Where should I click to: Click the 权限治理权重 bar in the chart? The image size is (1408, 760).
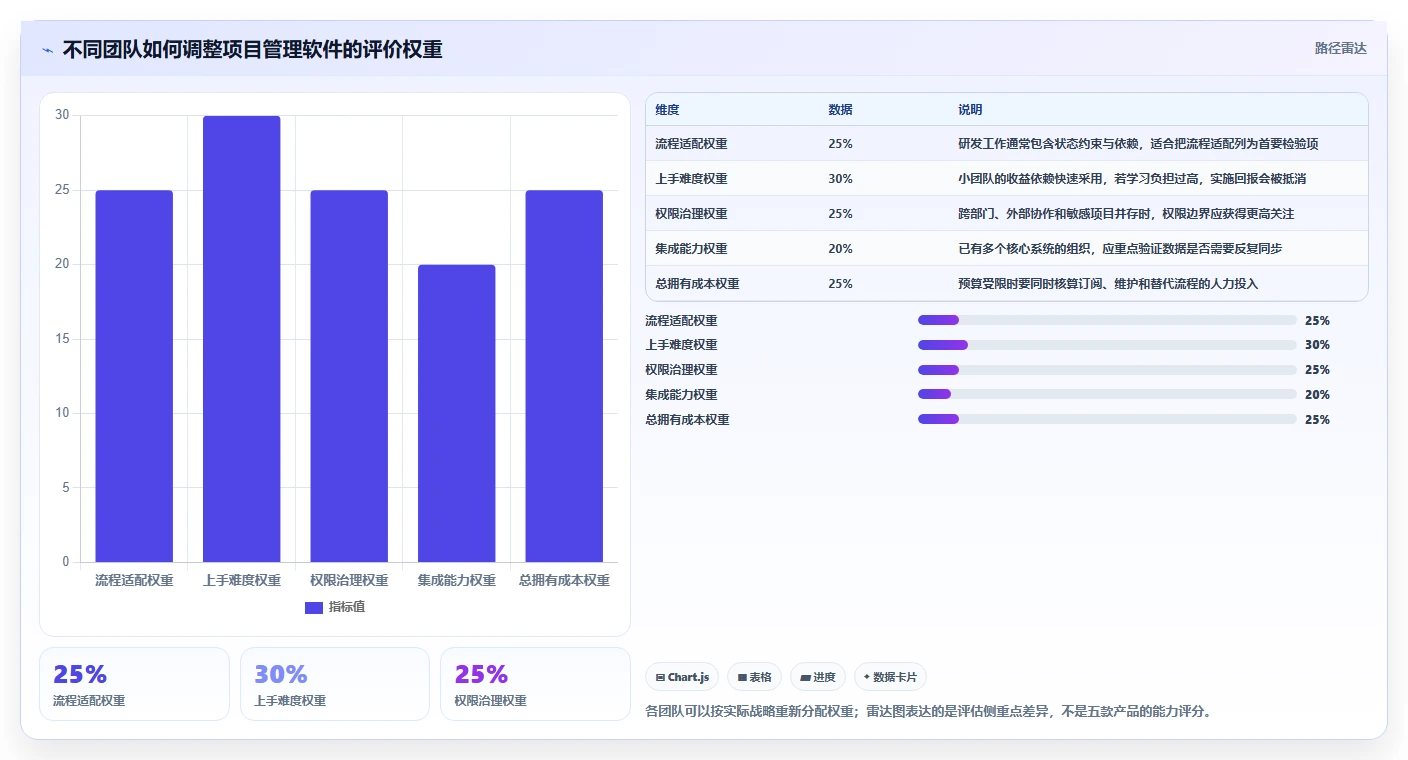(x=349, y=376)
